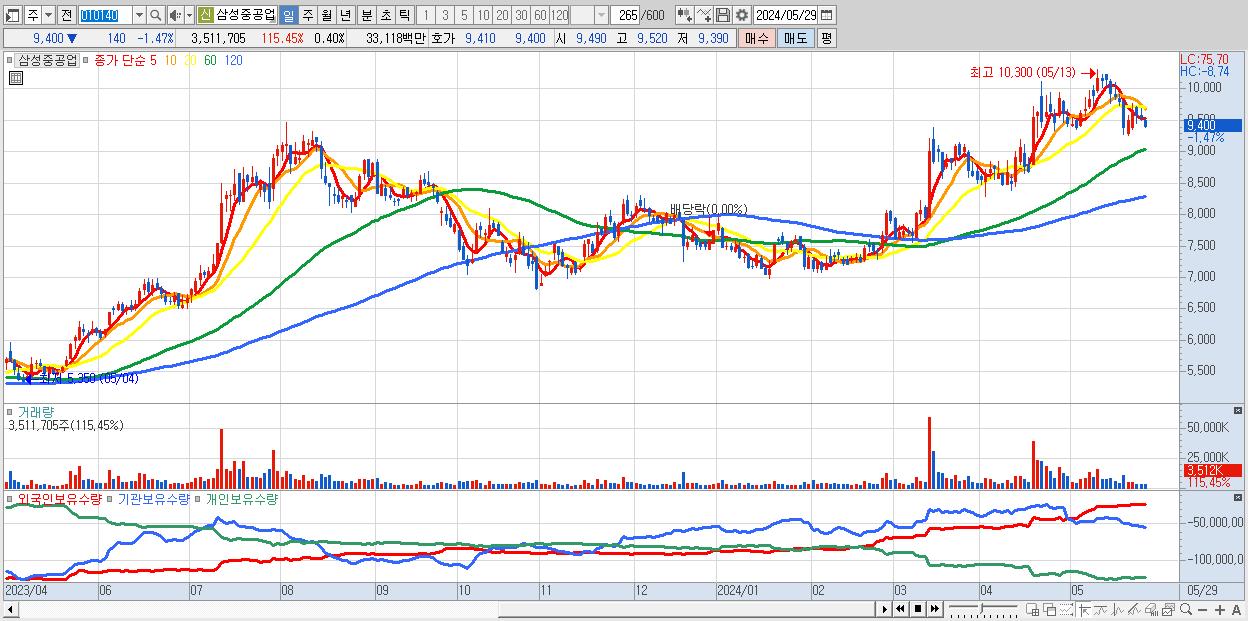
Task: Click the green 60 moving average legend
Action: pos(210,60)
